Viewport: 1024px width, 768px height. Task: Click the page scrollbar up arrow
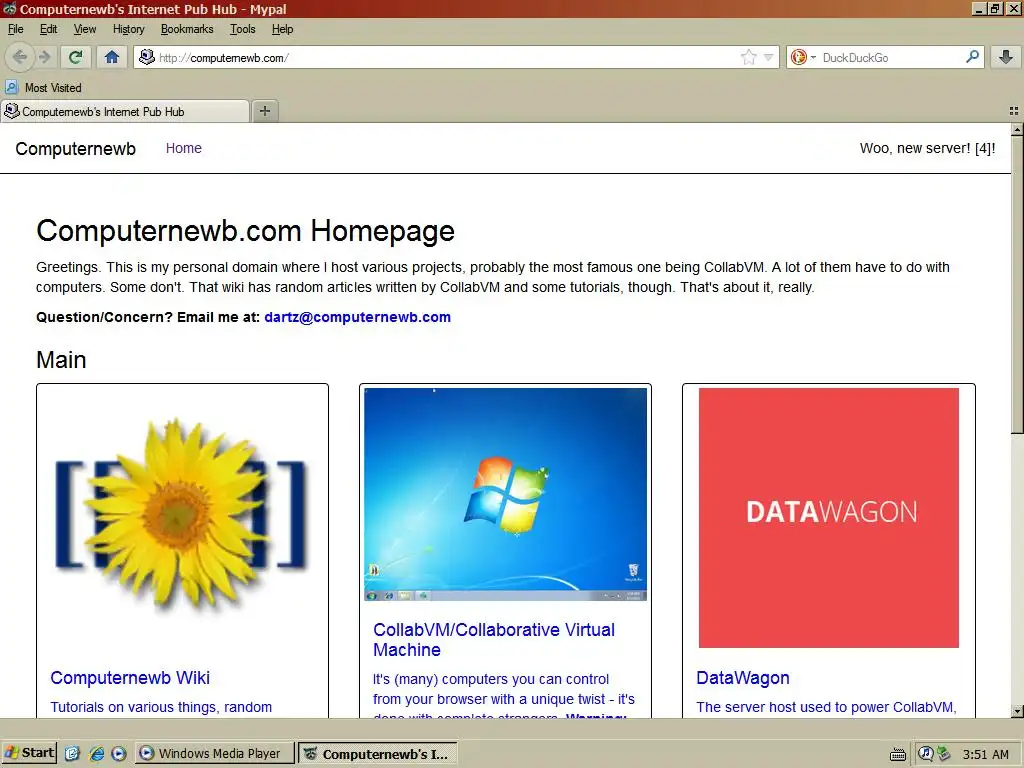click(x=1017, y=129)
